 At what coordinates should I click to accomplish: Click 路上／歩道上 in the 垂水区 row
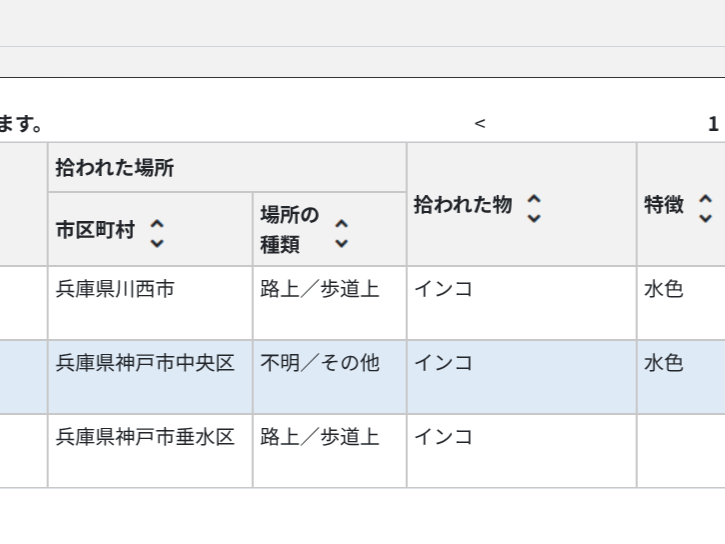tap(320, 438)
